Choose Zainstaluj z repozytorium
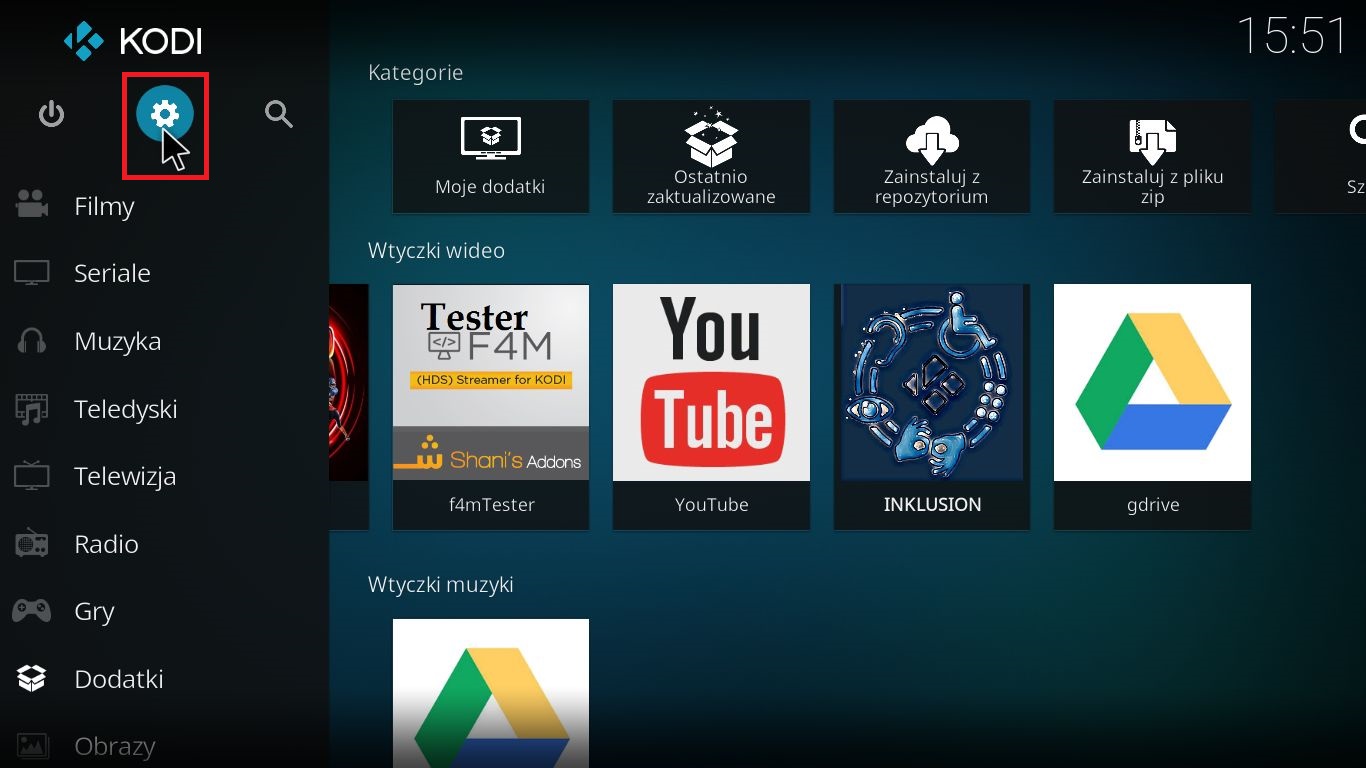Viewport: 1366px width, 768px height. [x=931, y=156]
